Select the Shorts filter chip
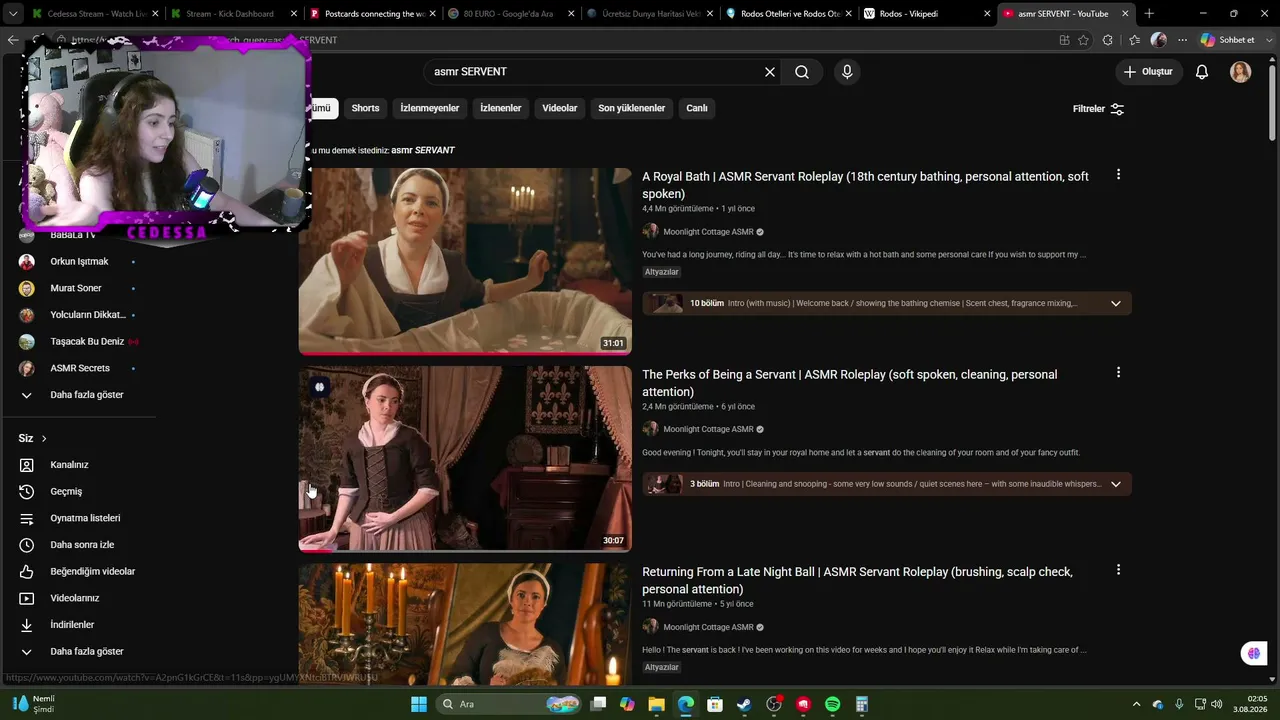Viewport: 1280px width, 720px height. pyautogui.click(x=365, y=108)
